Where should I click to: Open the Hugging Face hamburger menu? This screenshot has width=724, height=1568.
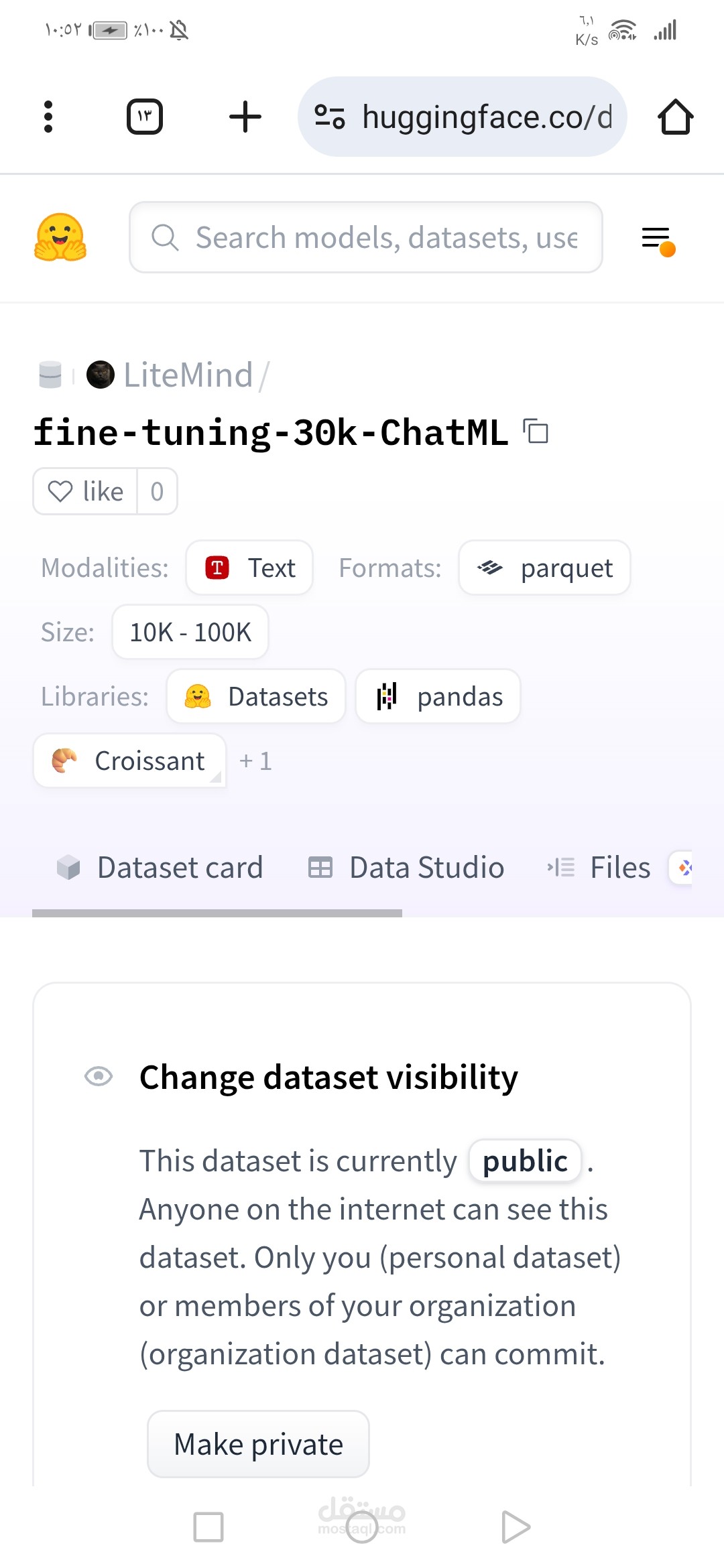pos(657,239)
